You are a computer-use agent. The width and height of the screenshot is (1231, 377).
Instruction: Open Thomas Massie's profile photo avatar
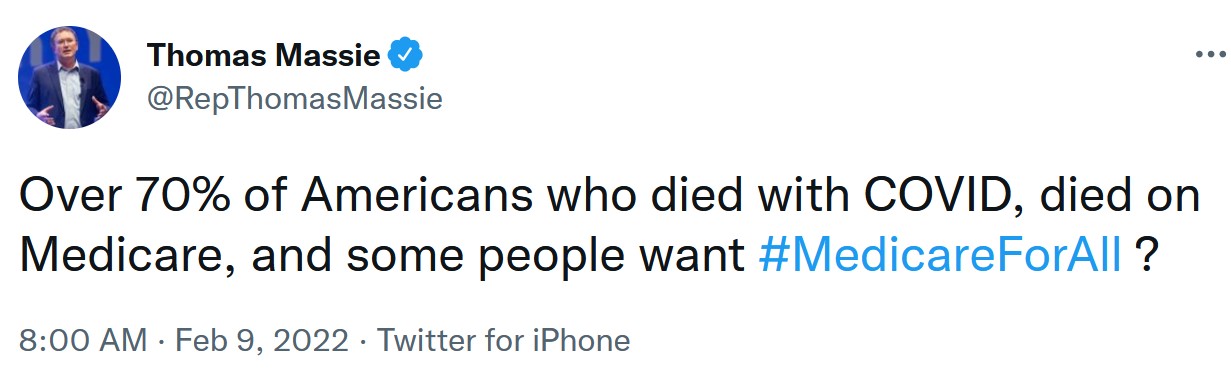click(x=70, y=78)
